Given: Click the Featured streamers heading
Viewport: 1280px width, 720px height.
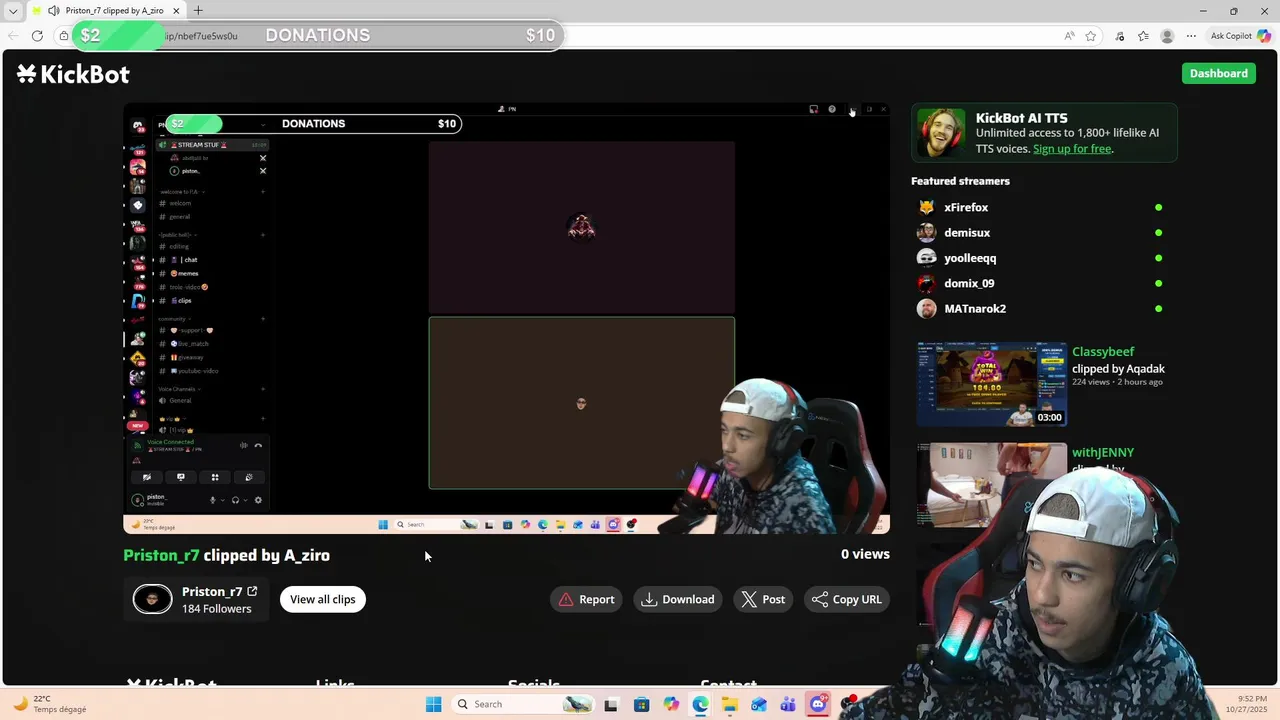Looking at the screenshot, I should pos(960,181).
